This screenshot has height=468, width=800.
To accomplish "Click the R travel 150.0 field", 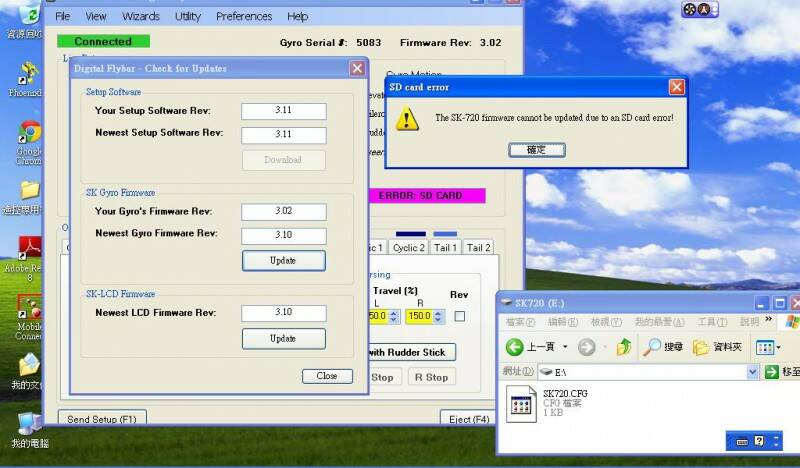I will click(419, 316).
